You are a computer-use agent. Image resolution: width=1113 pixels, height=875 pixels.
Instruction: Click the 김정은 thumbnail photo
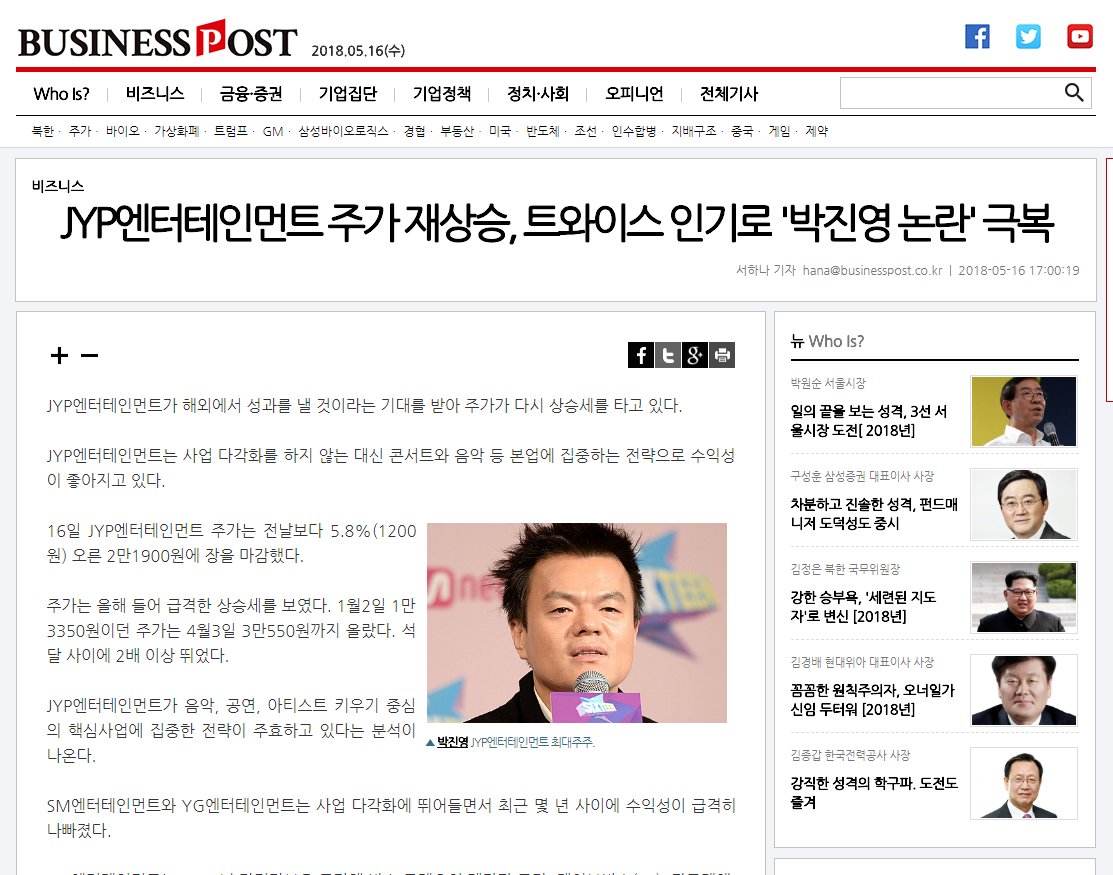1024,597
